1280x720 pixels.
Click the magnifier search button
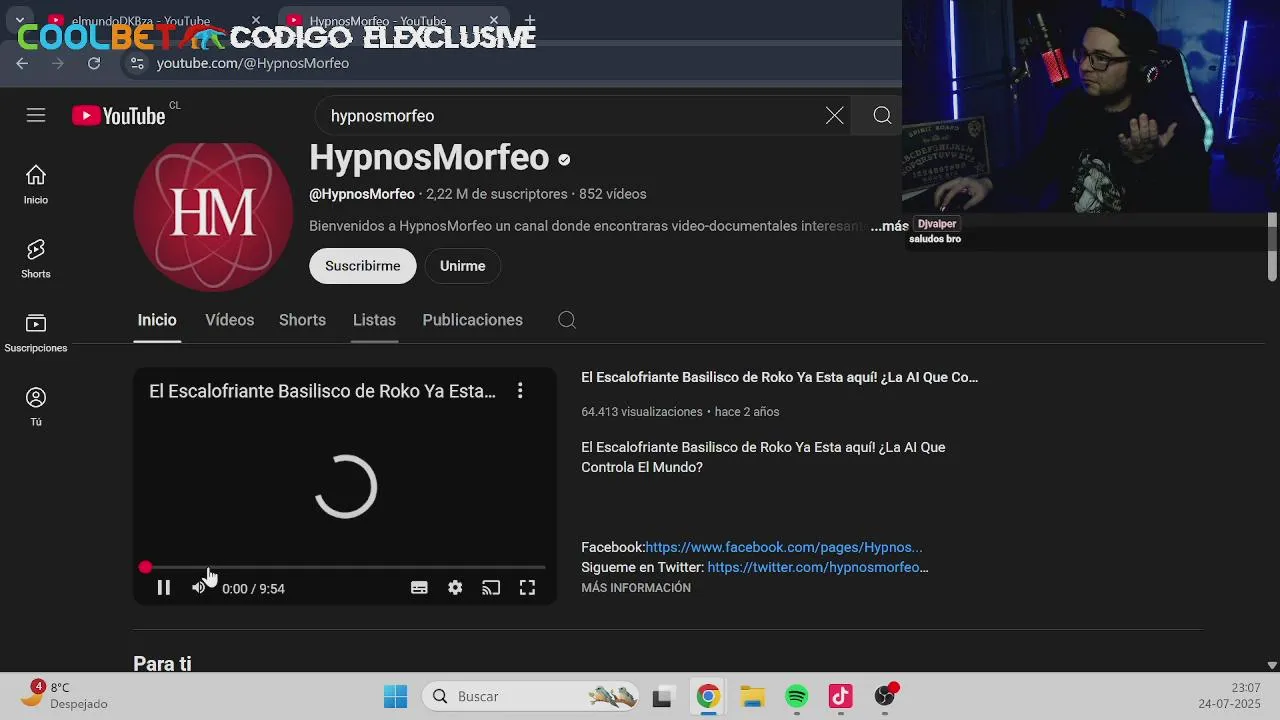click(x=882, y=116)
